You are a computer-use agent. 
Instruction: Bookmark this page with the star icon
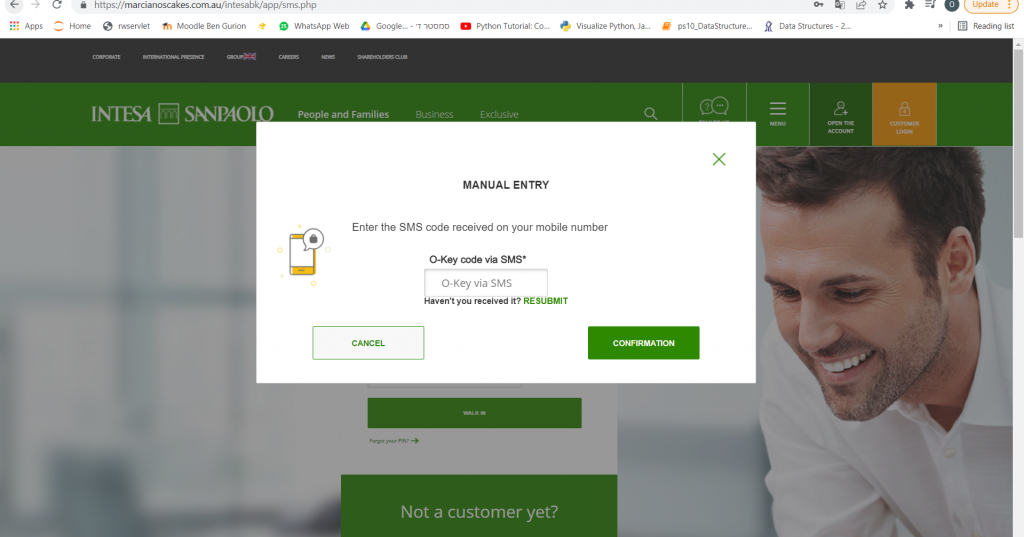(x=883, y=5)
